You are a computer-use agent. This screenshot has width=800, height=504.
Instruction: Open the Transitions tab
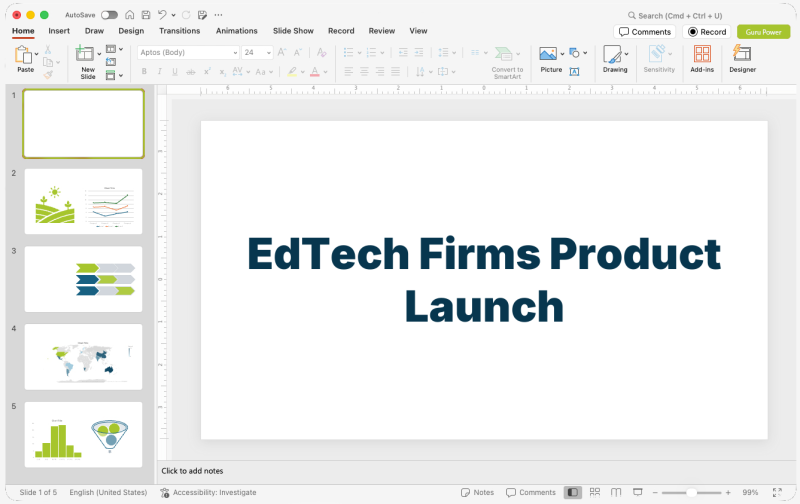[x=180, y=31]
